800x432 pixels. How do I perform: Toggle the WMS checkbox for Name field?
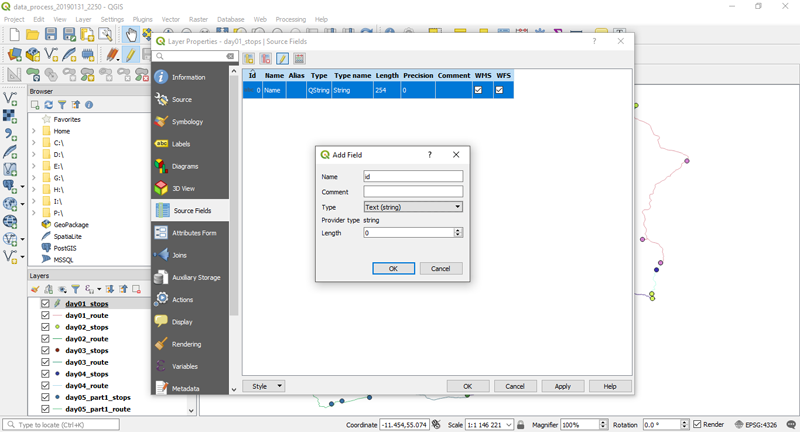tap(478, 90)
